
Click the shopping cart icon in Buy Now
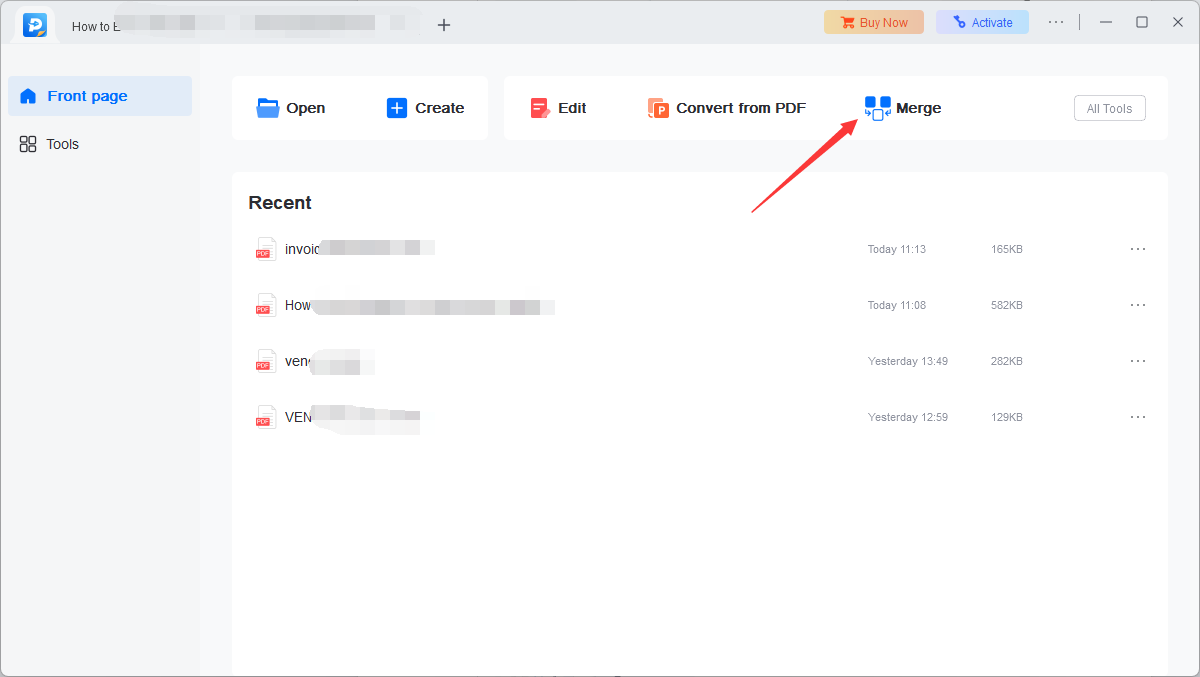click(x=848, y=22)
